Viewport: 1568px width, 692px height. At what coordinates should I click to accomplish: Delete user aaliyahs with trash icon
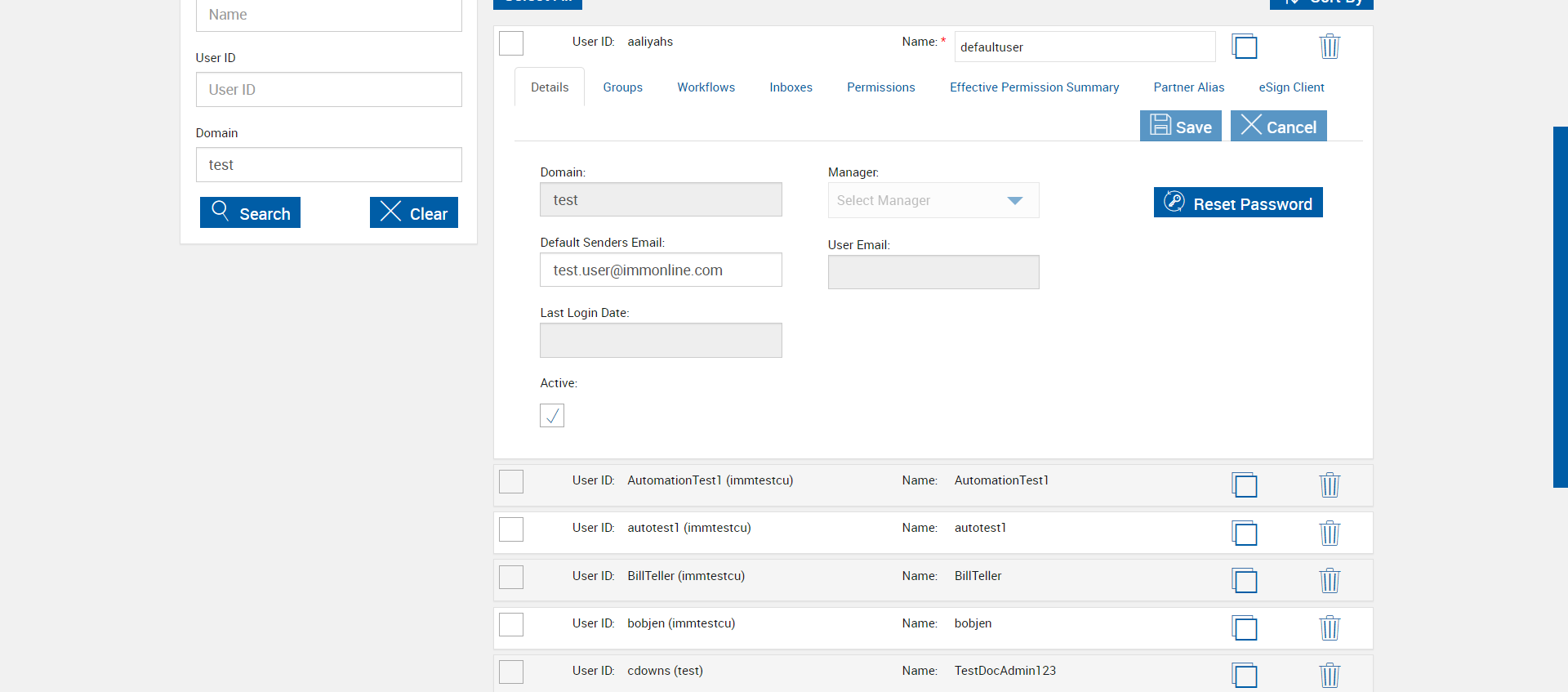(1330, 47)
